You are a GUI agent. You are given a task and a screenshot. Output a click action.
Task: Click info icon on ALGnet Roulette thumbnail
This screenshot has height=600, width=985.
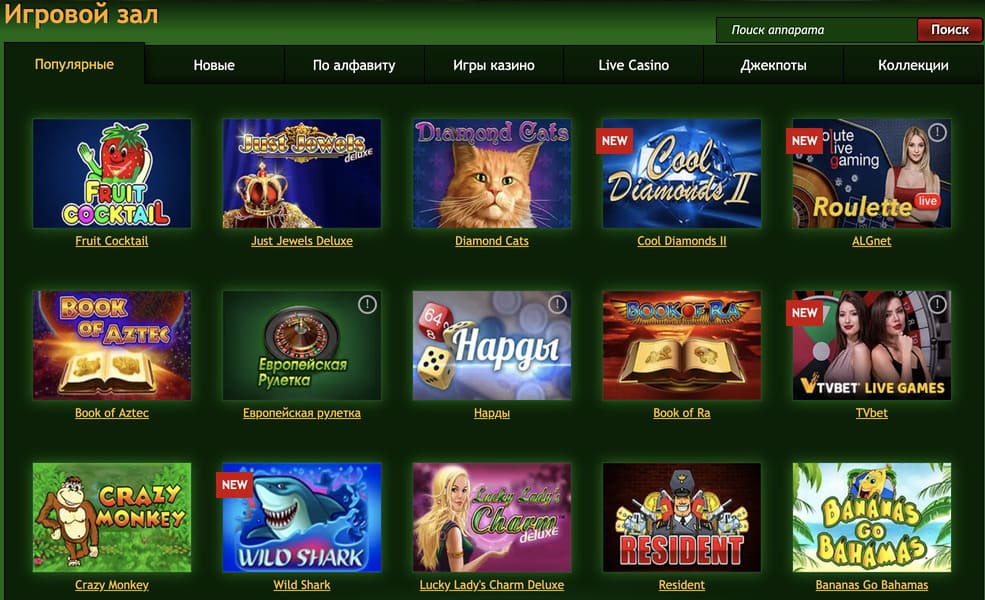tap(937, 133)
